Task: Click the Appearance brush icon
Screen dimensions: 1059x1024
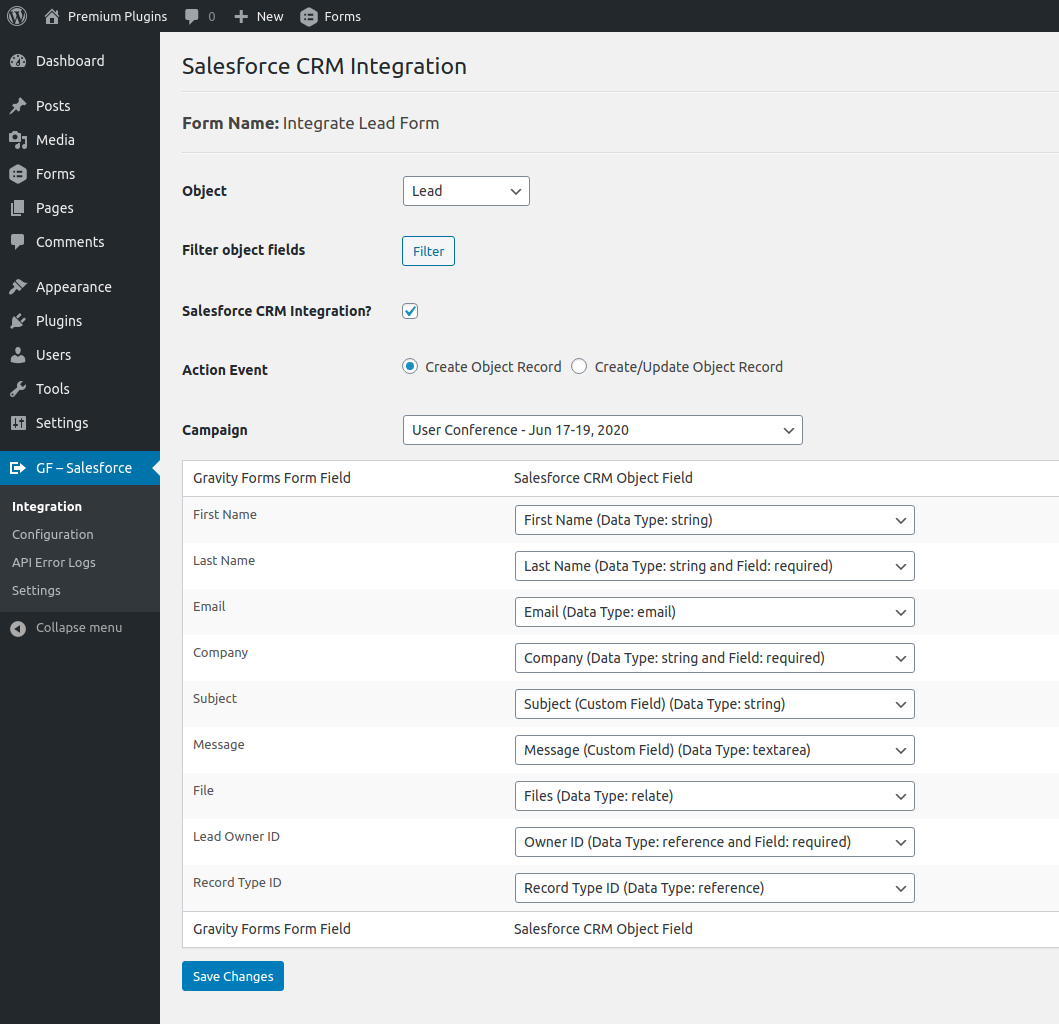Action: coord(18,287)
